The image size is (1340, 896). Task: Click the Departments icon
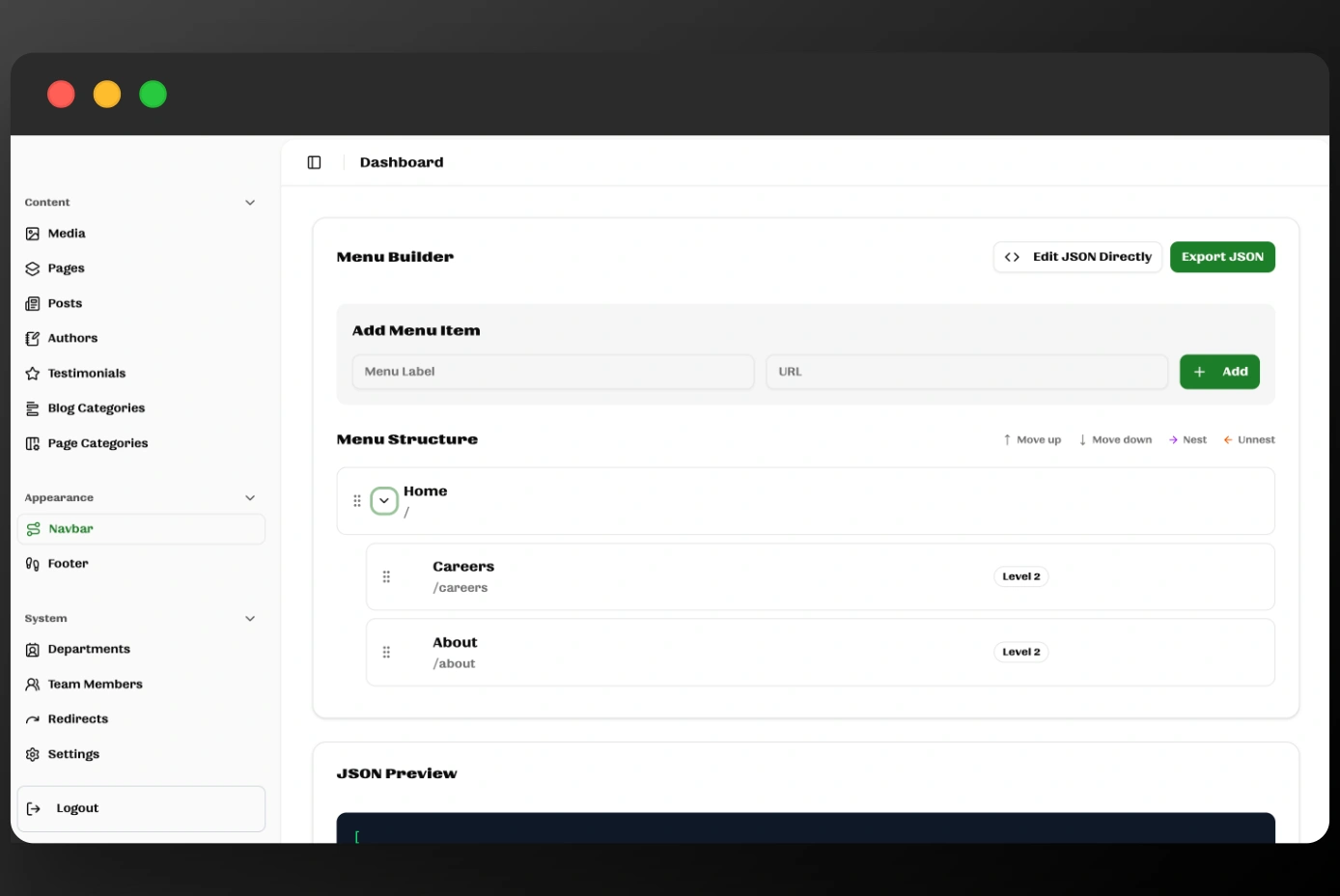[33, 650]
